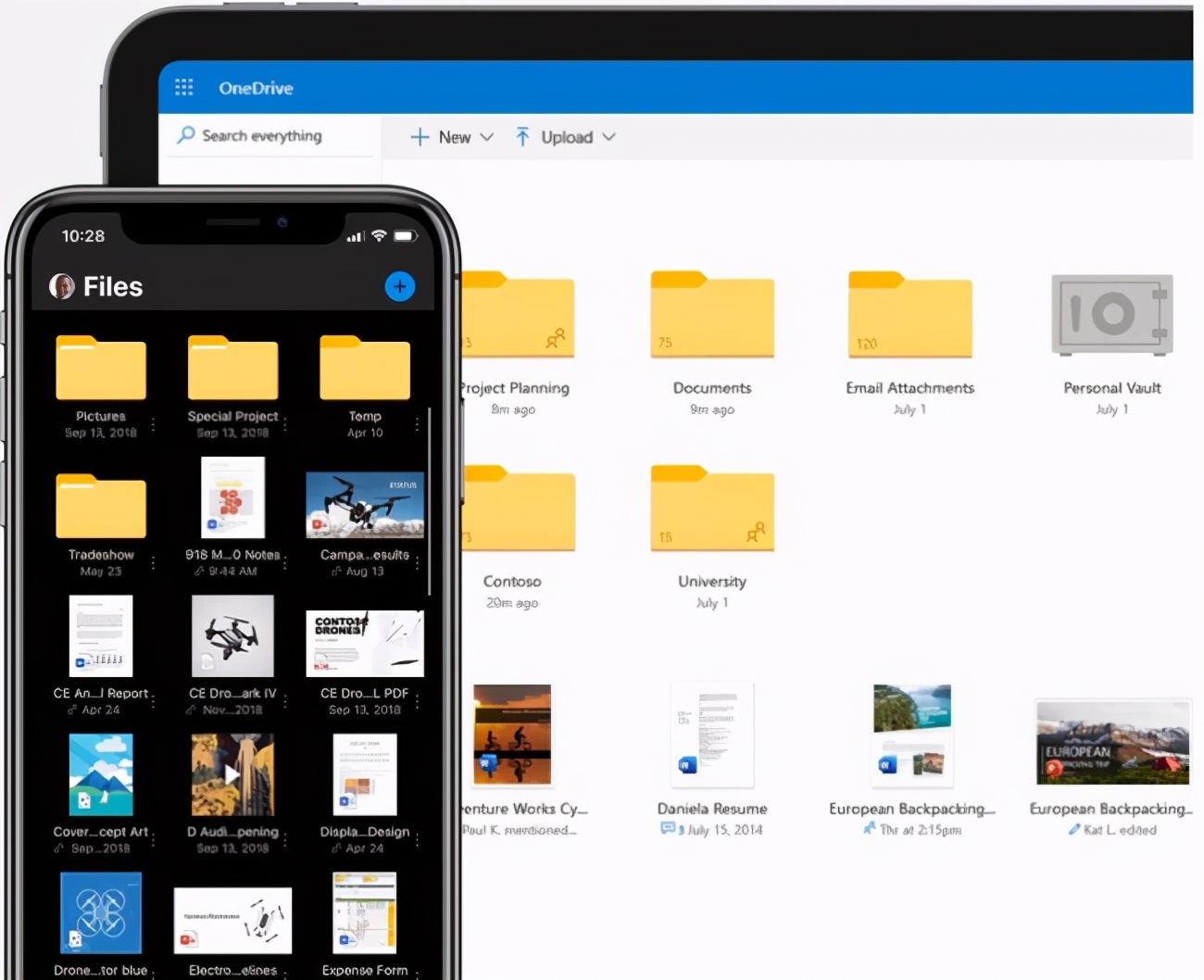Expand the New dropdown chevron
Screen dimensions: 1204x980
click(489, 136)
